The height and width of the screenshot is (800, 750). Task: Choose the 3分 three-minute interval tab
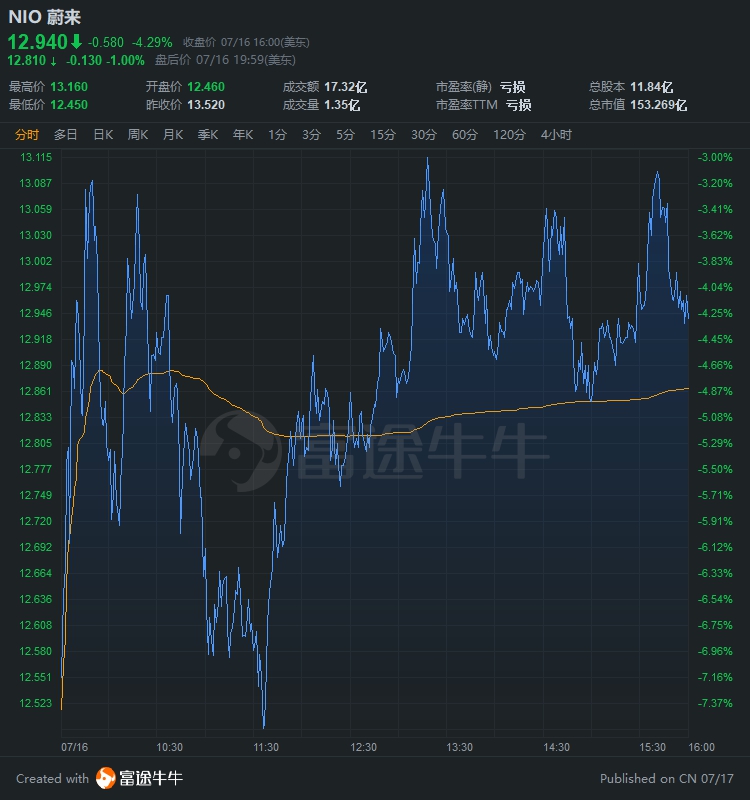(311, 135)
